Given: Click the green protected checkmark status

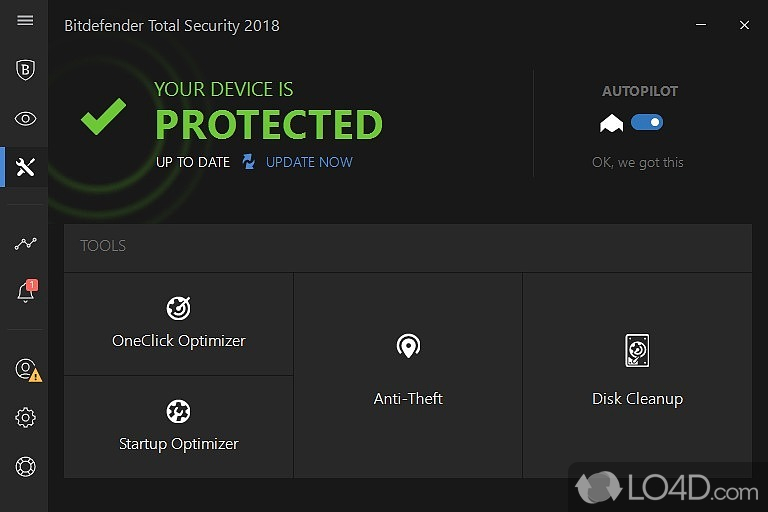Looking at the screenshot, I should (103, 117).
